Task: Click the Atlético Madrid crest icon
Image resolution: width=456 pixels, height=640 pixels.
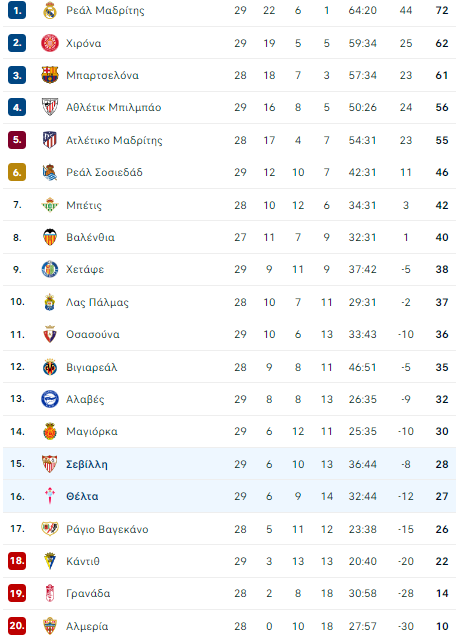Action: [x=50, y=140]
